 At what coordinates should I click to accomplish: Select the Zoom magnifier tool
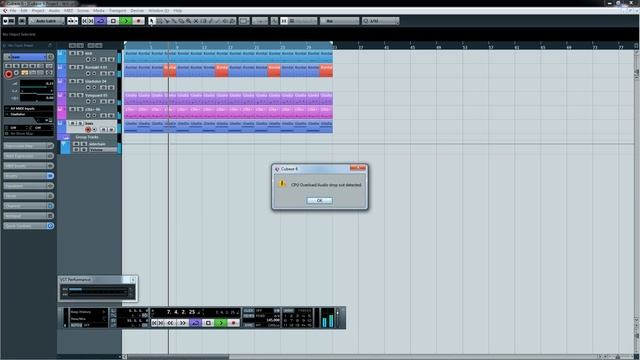[189, 21]
